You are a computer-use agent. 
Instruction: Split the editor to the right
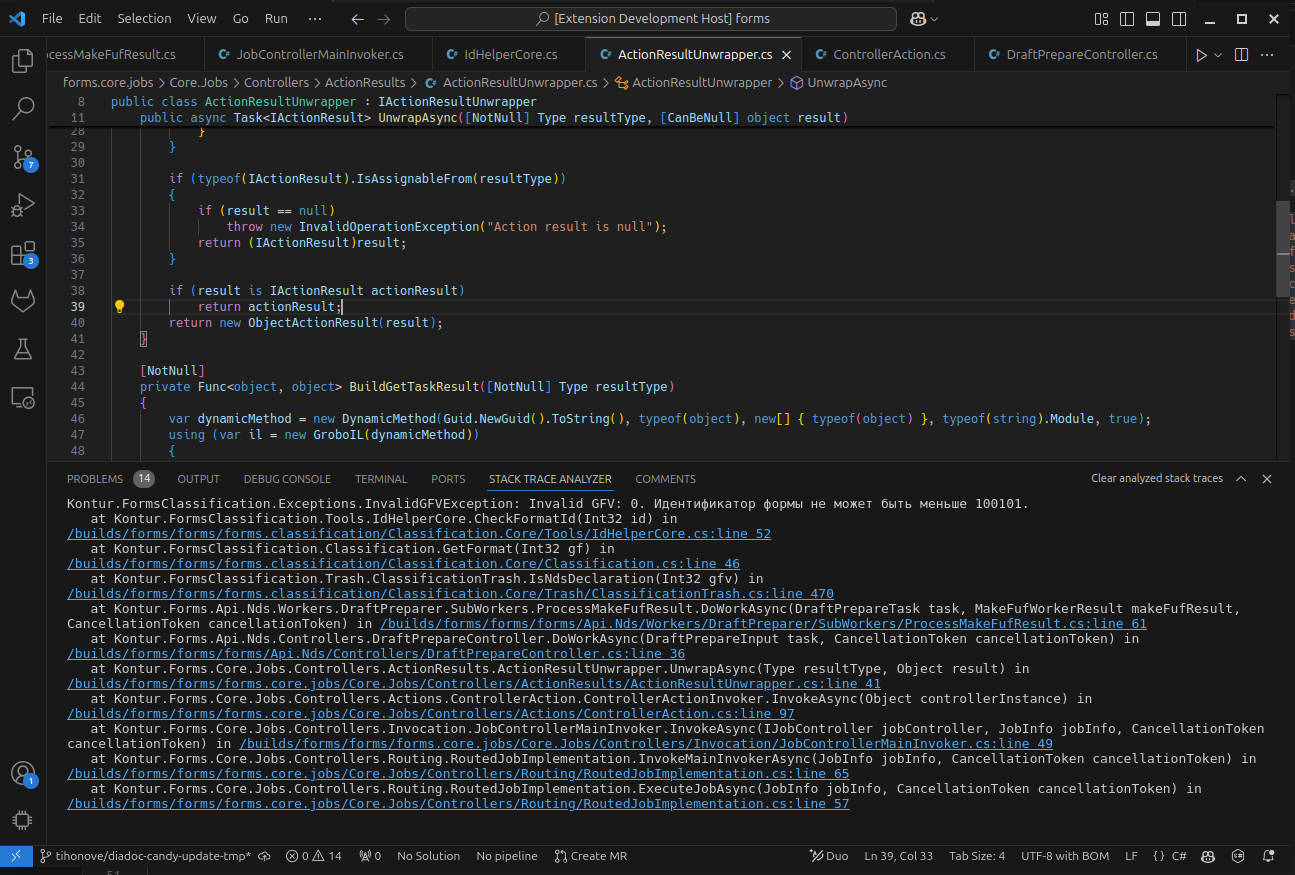pos(1241,55)
